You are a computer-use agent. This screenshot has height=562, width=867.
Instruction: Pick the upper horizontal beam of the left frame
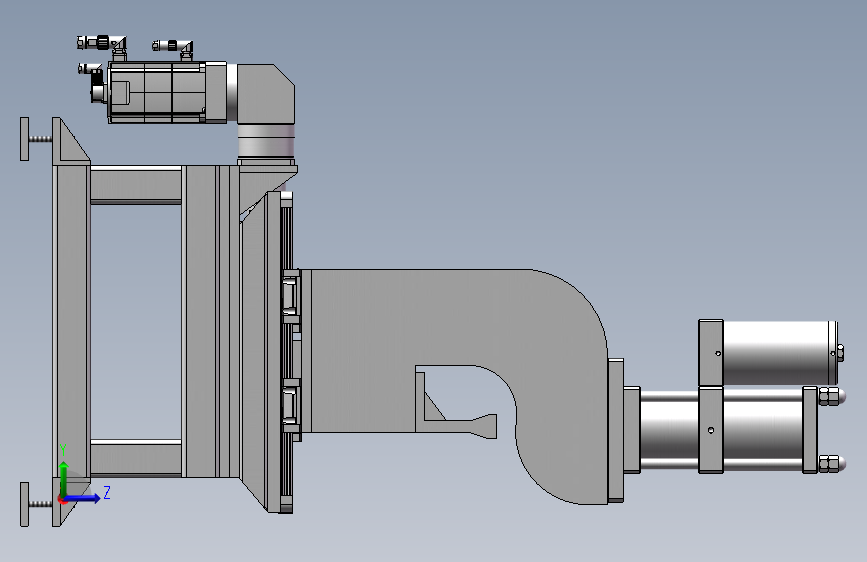(x=136, y=184)
